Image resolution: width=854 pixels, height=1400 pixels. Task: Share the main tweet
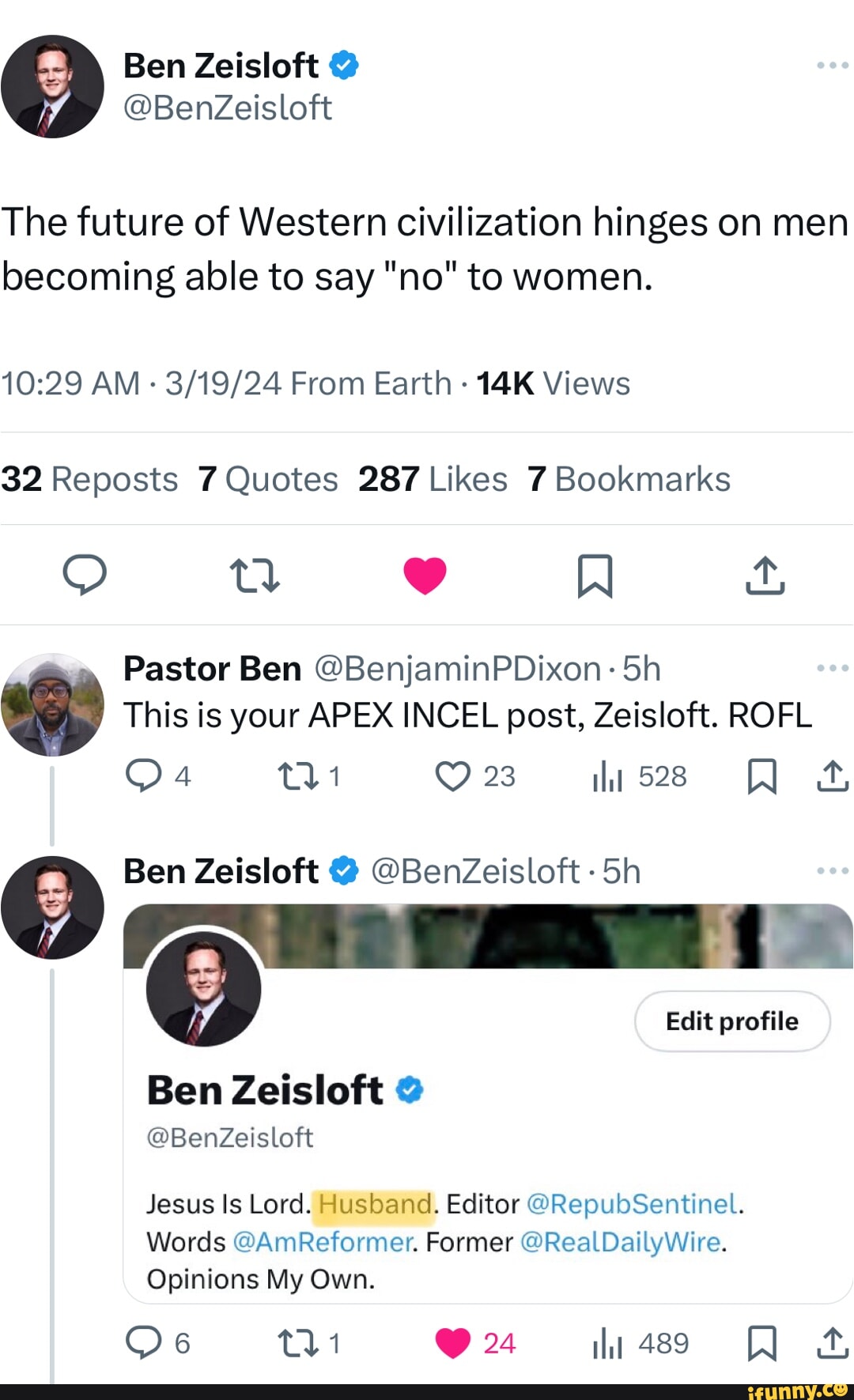click(765, 575)
